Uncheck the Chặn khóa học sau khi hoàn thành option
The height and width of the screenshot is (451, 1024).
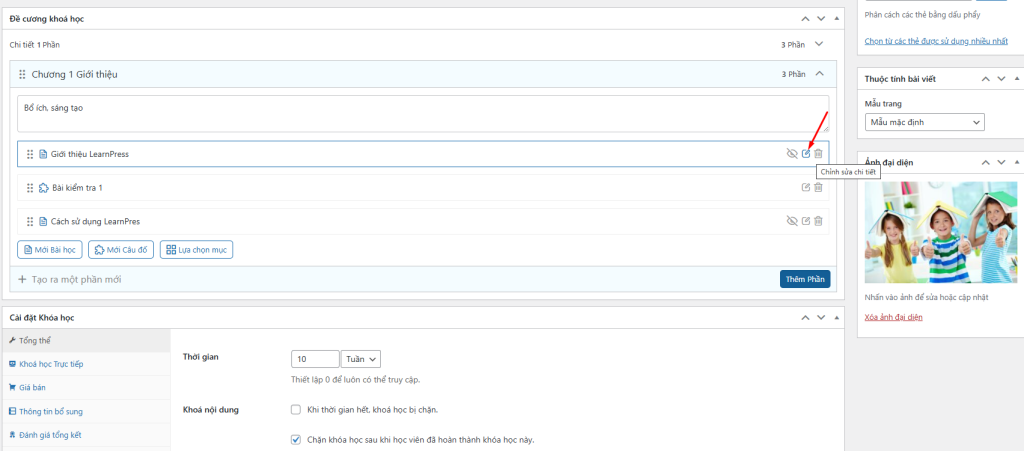[295, 439]
